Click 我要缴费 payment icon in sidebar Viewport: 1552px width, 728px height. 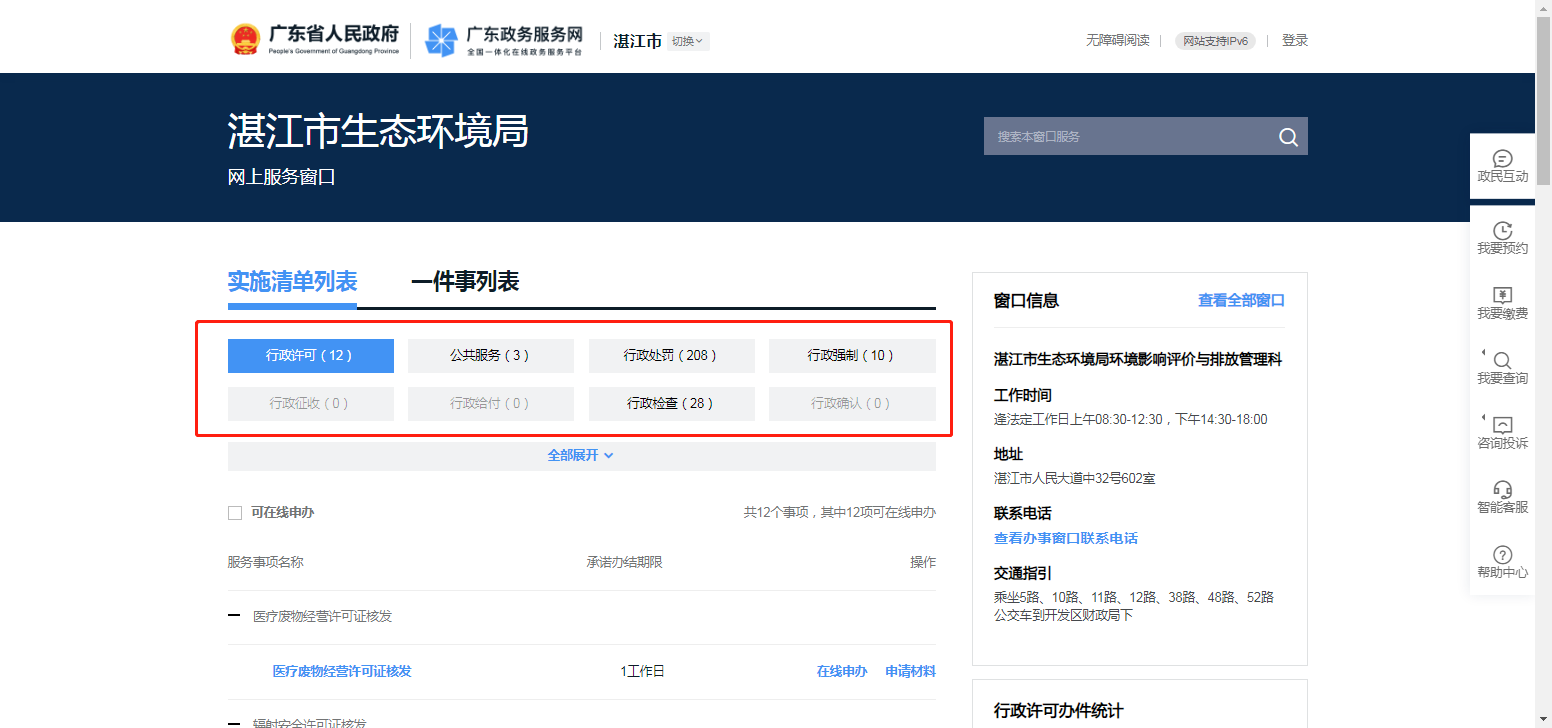point(1502,296)
